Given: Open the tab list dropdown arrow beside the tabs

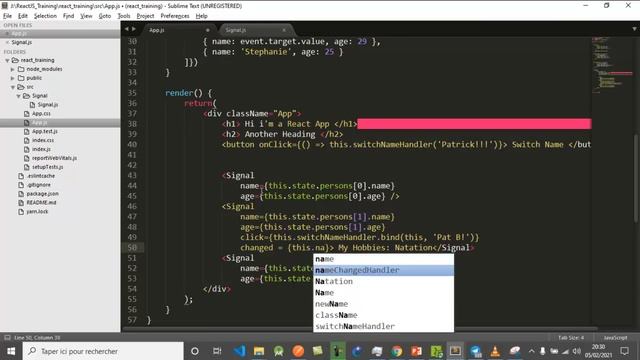Looking at the screenshot, I should (x=634, y=29).
